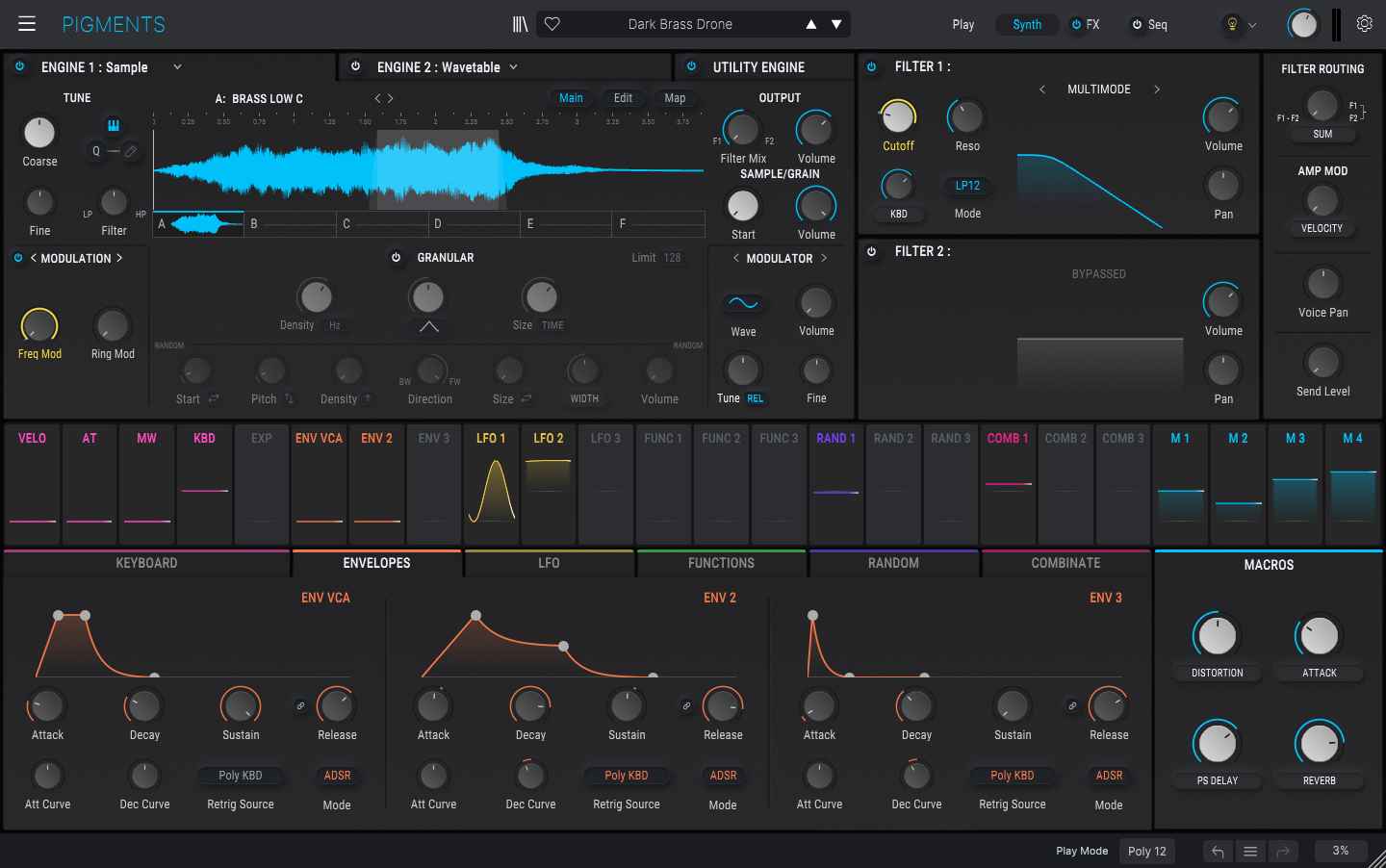Open ENV VCA ADSR mode dropdown

tap(337, 776)
